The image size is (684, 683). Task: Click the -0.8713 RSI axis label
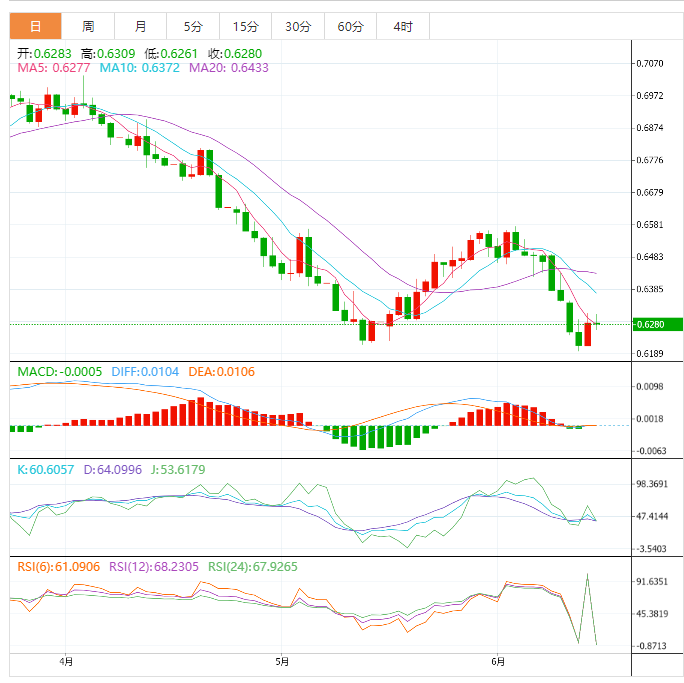point(651,646)
